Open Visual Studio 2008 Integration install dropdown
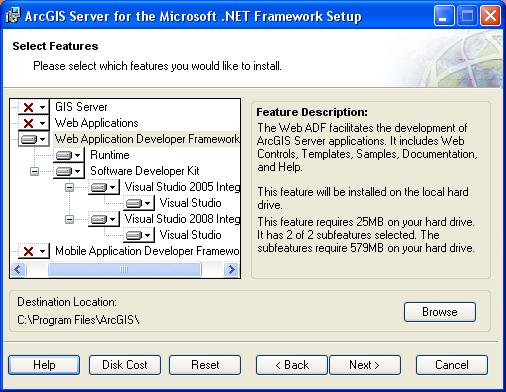This screenshot has width=506, height=392. coord(104,219)
